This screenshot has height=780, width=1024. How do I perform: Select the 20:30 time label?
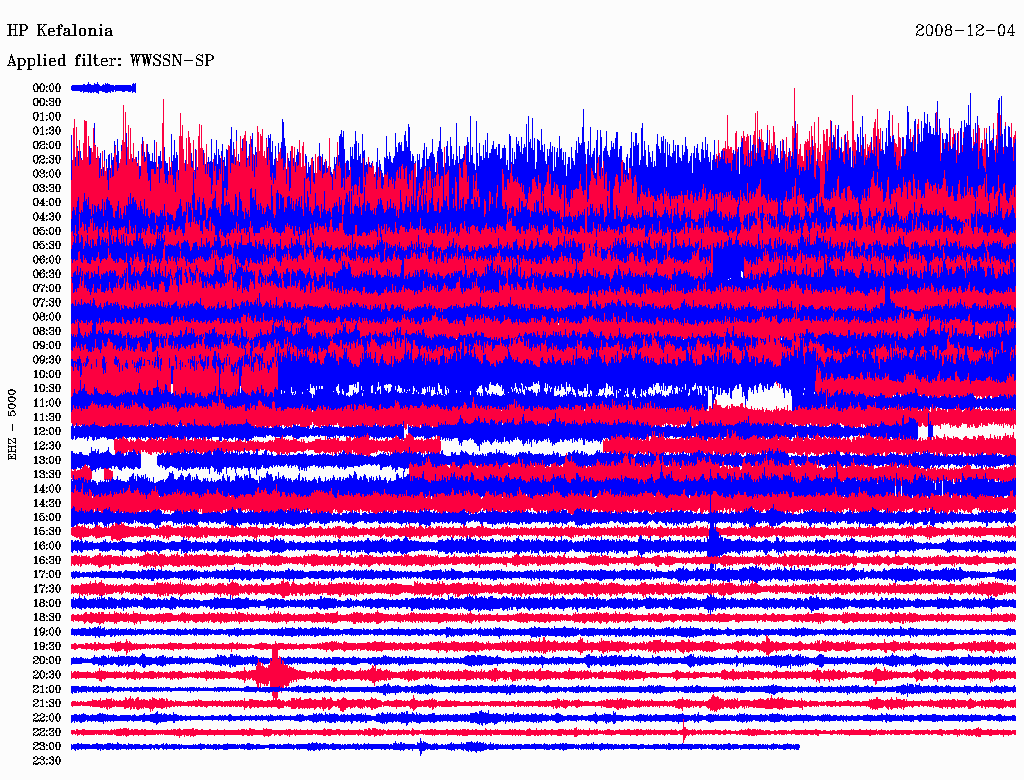[47, 675]
